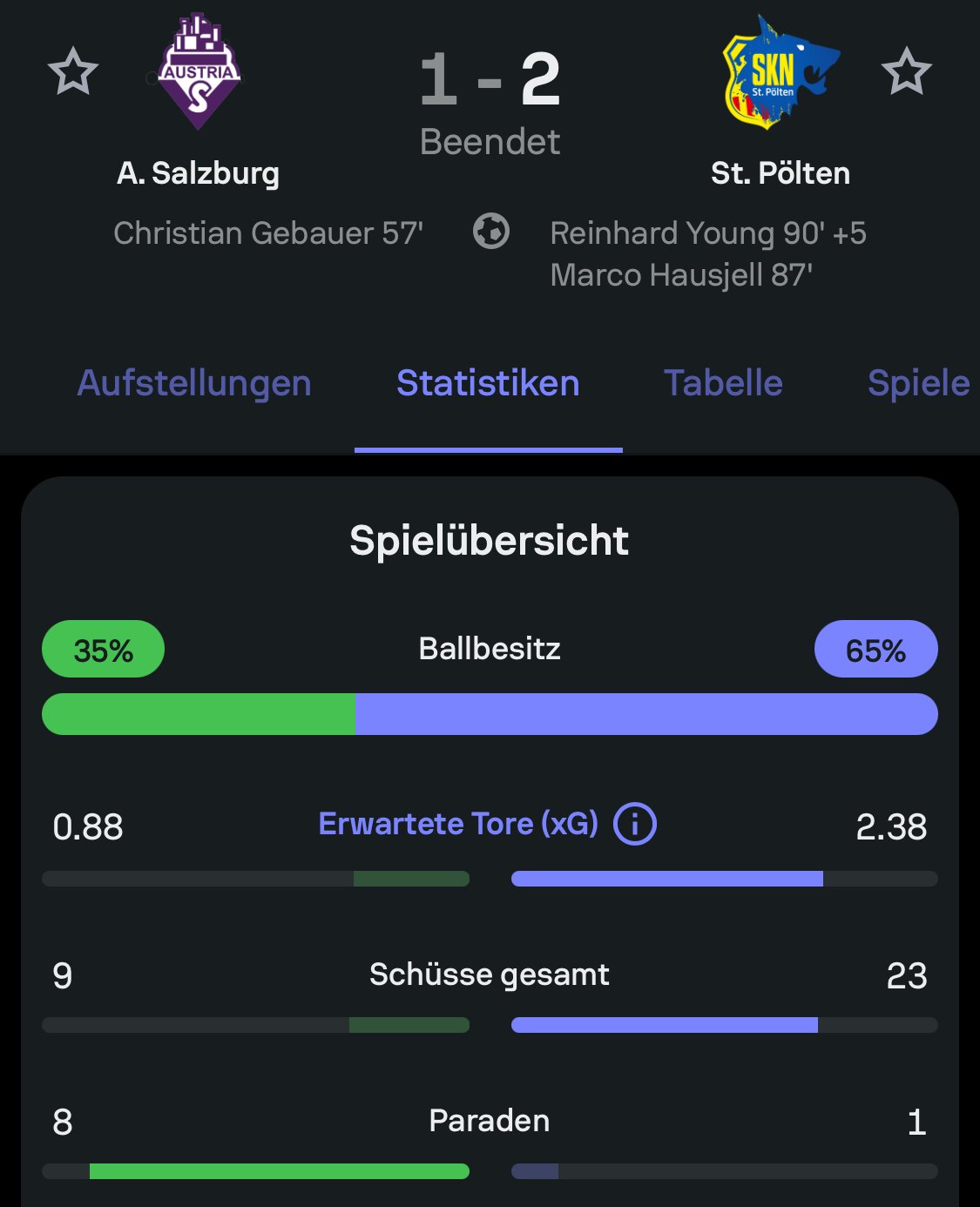Favorite St. Pölten with the star icon

906,71
